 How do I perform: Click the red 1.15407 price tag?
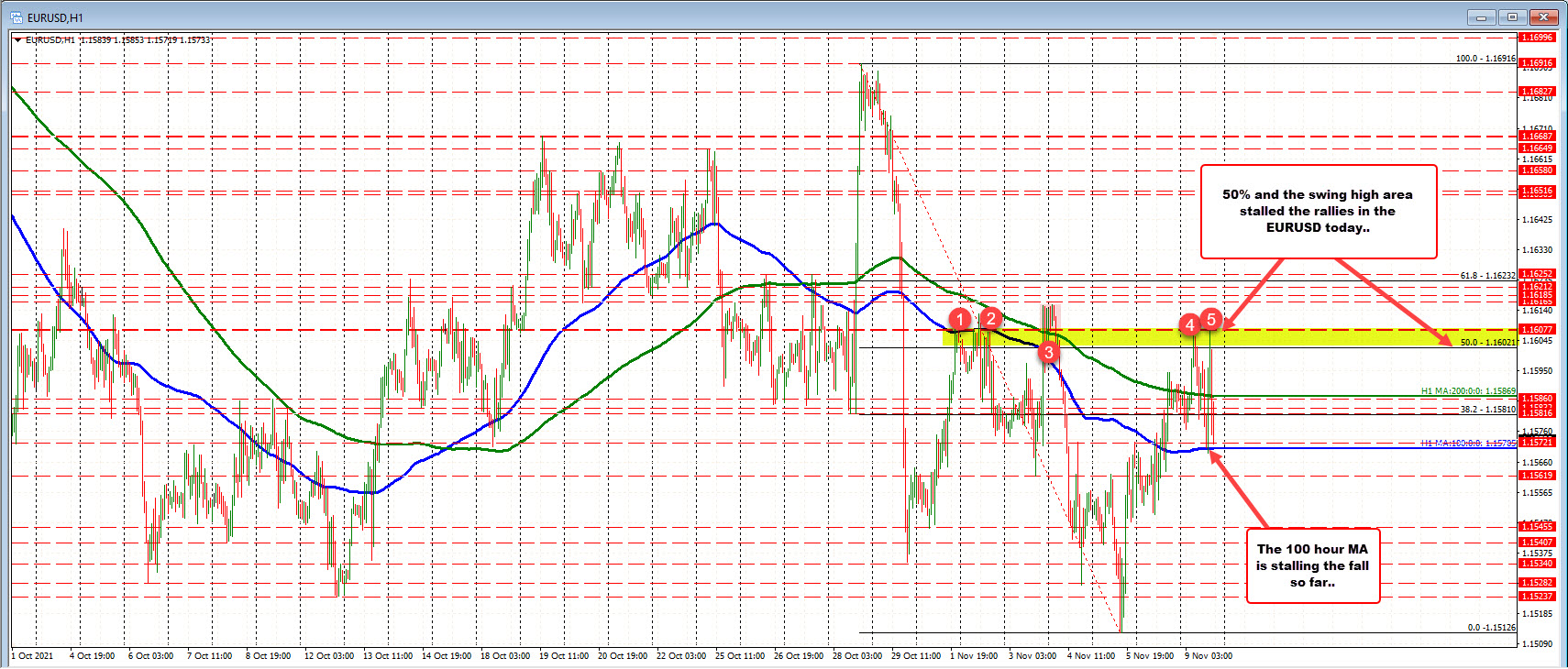pos(1537,543)
